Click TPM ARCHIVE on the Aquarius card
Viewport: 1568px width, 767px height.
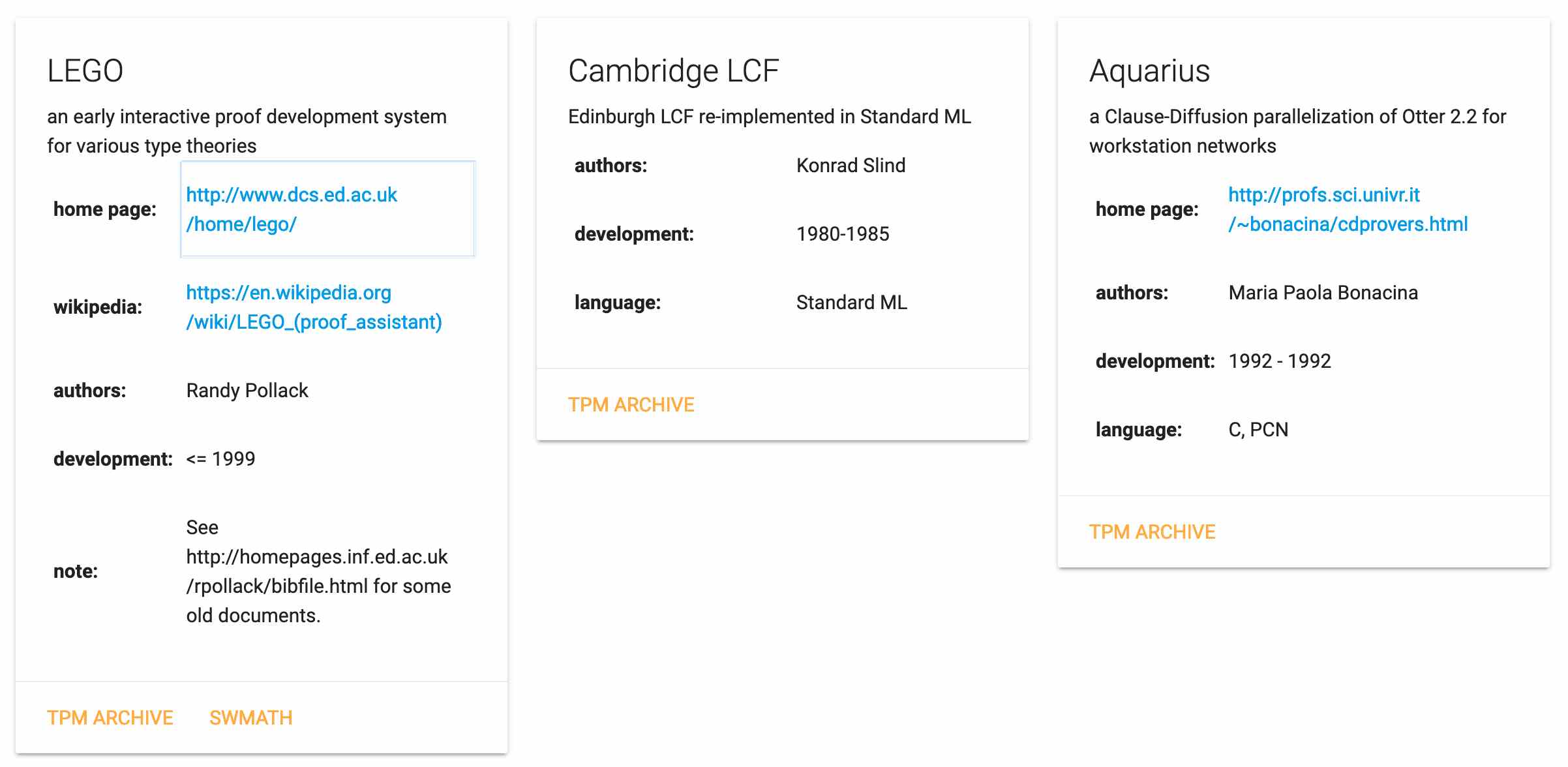click(x=1153, y=532)
